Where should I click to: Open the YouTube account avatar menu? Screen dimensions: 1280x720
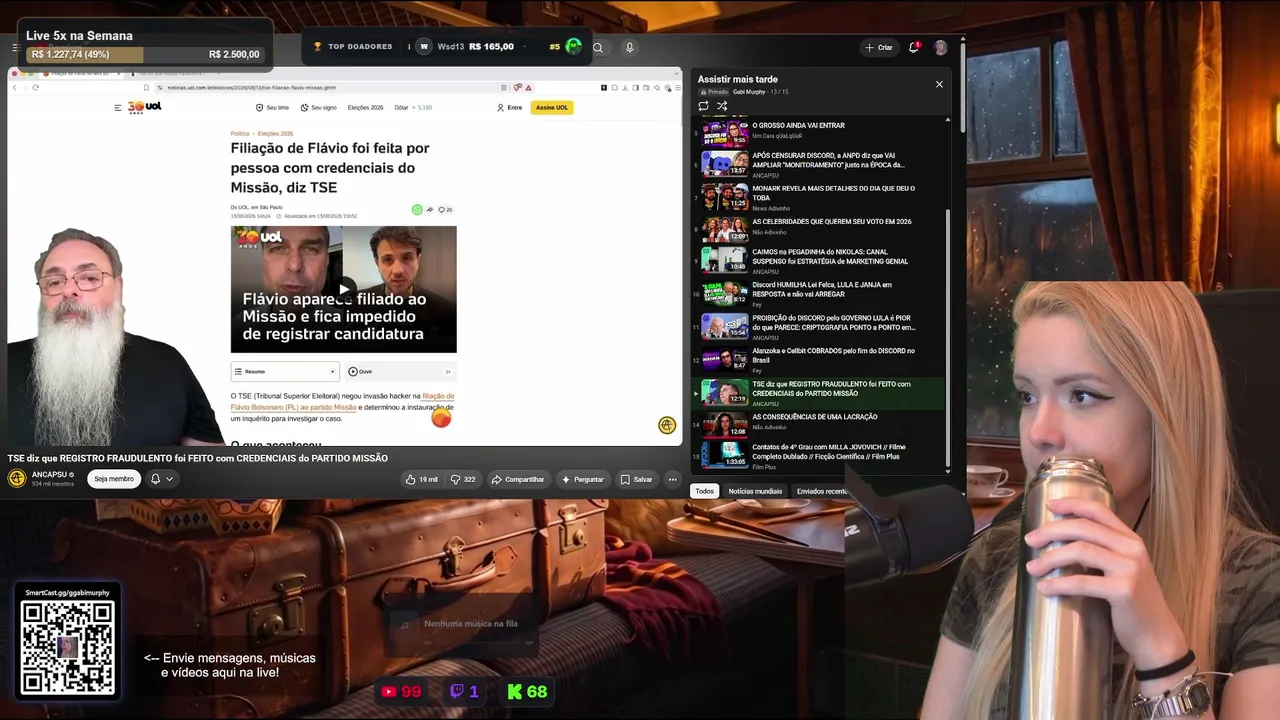pyautogui.click(x=940, y=47)
